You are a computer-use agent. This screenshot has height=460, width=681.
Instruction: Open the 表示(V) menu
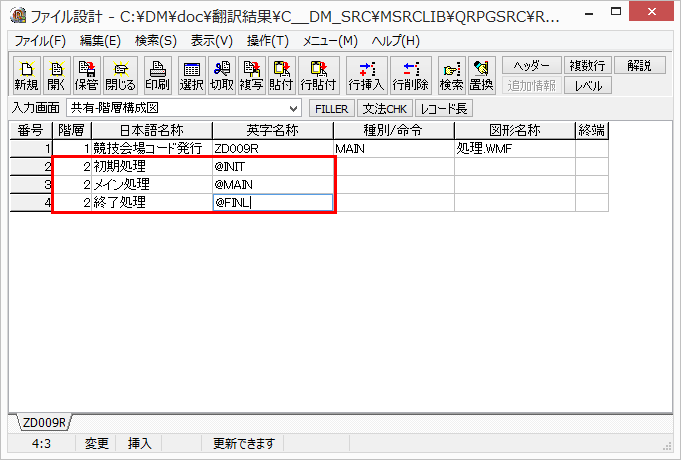click(212, 41)
